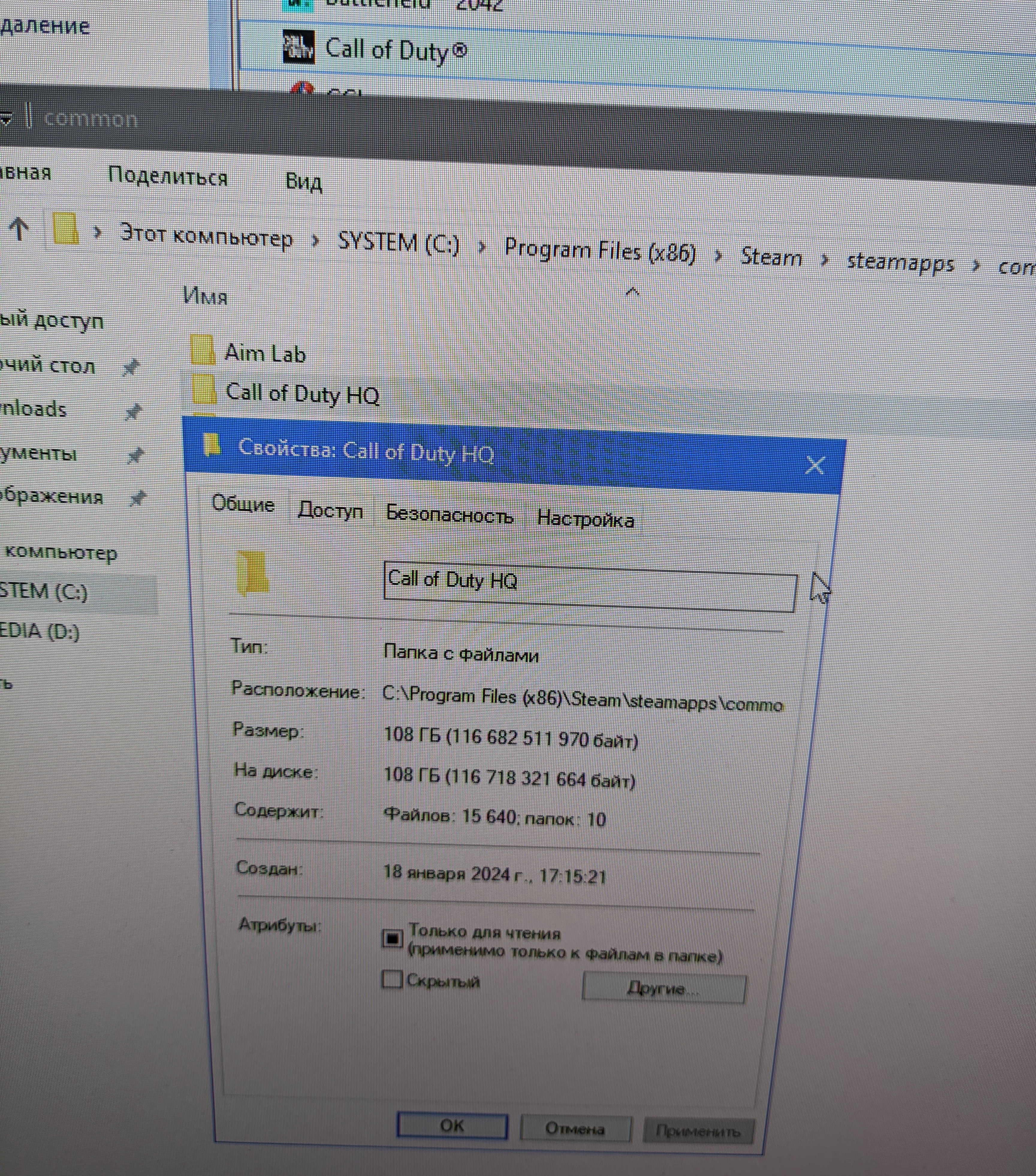Toggle the Только для чтения checkbox
Image resolution: width=1036 pixels, height=1176 pixels.
tap(392, 938)
